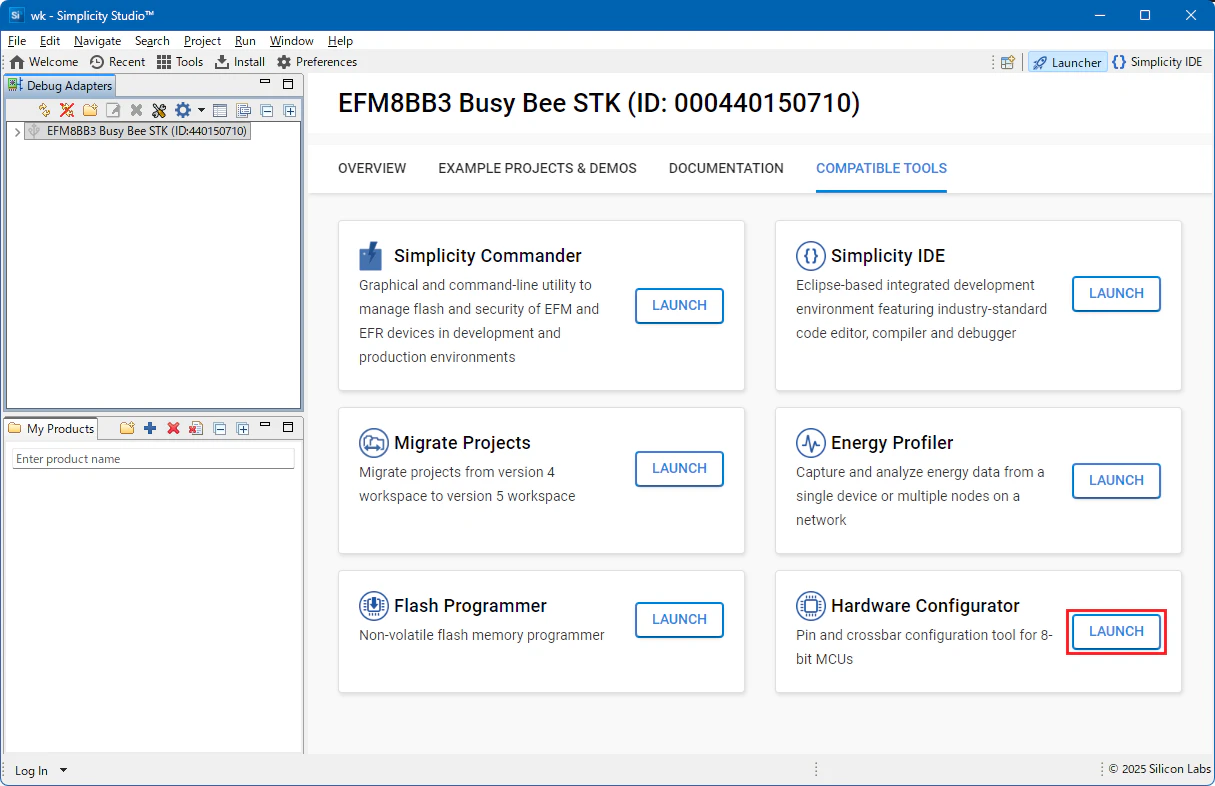The height and width of the screenshot is (786, 1215).
Task: Click the Flash Programmer chip icon
Action: 373,606
